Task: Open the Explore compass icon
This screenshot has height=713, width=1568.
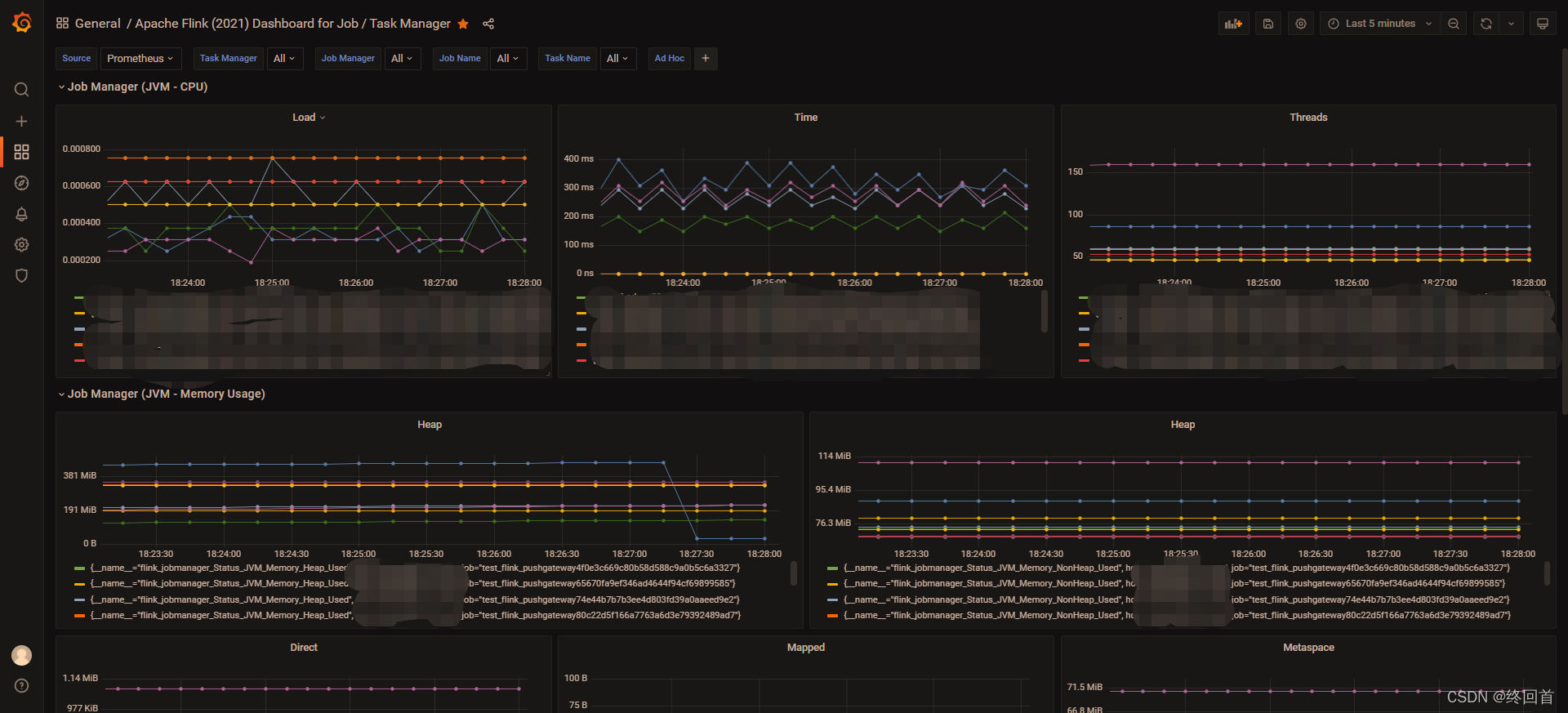Action: tap(22, 183)
